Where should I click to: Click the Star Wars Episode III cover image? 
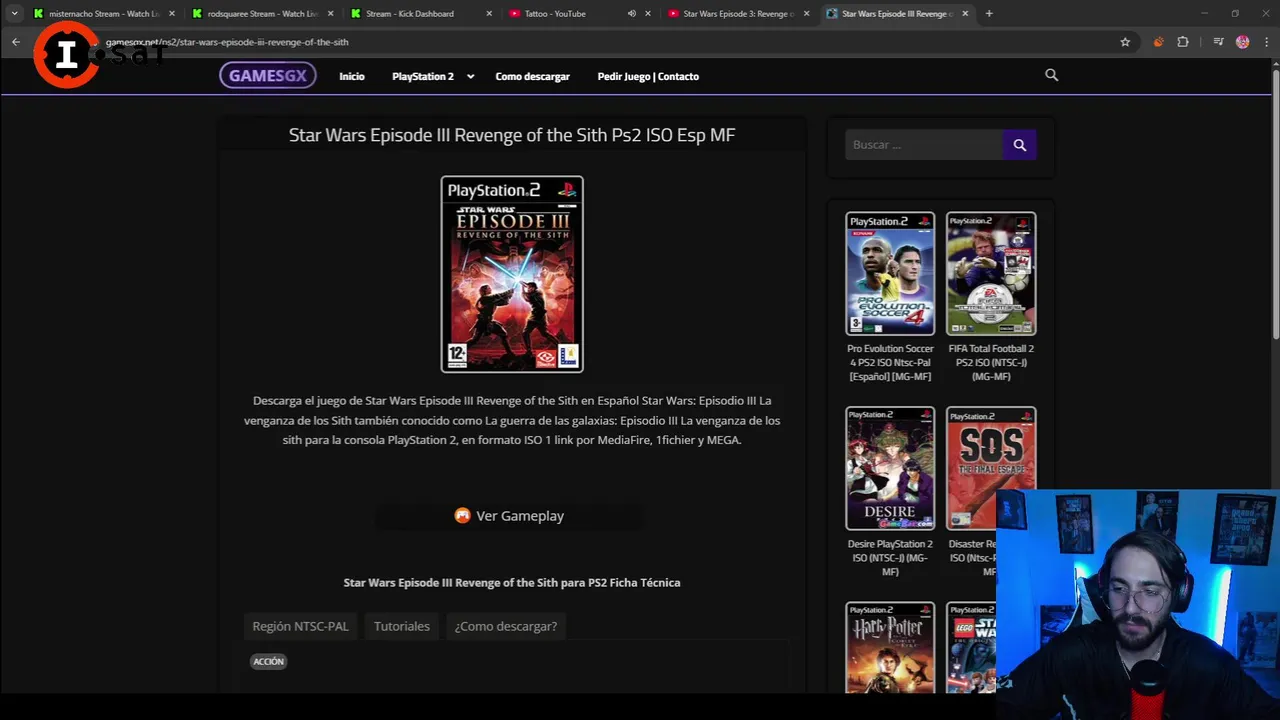512,274
